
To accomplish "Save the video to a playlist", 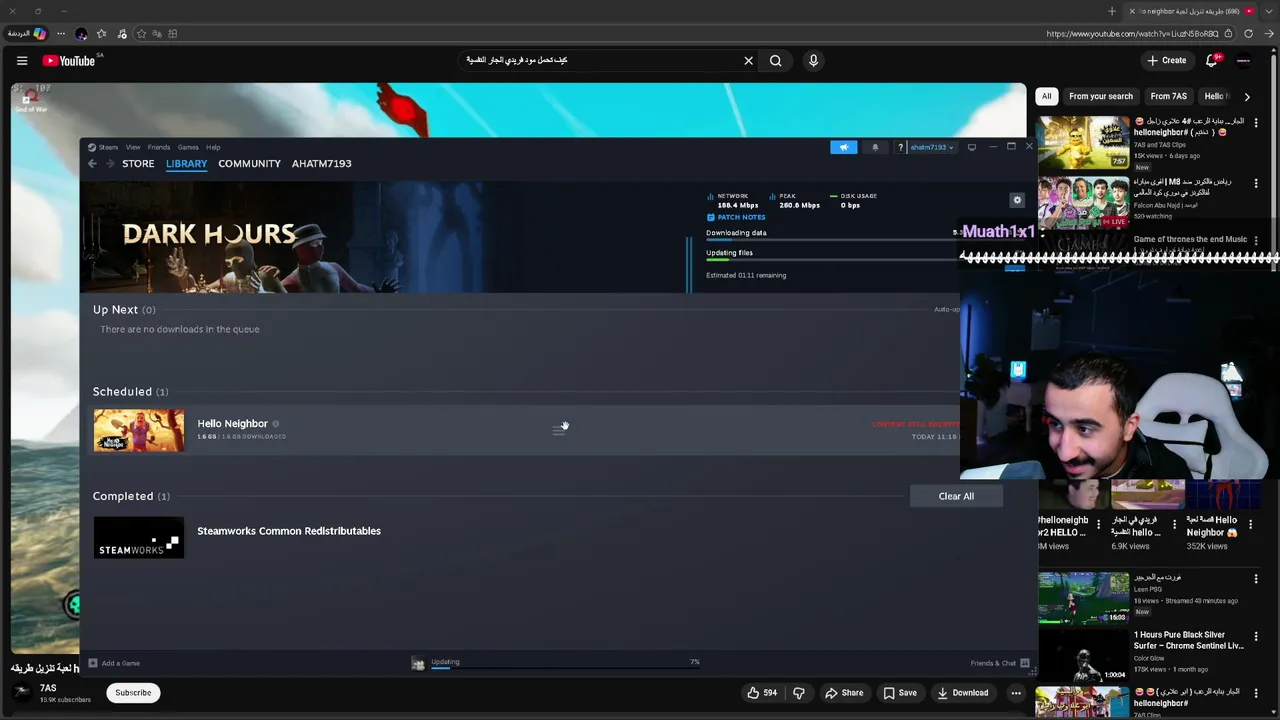I will click(x=900, y=692).
